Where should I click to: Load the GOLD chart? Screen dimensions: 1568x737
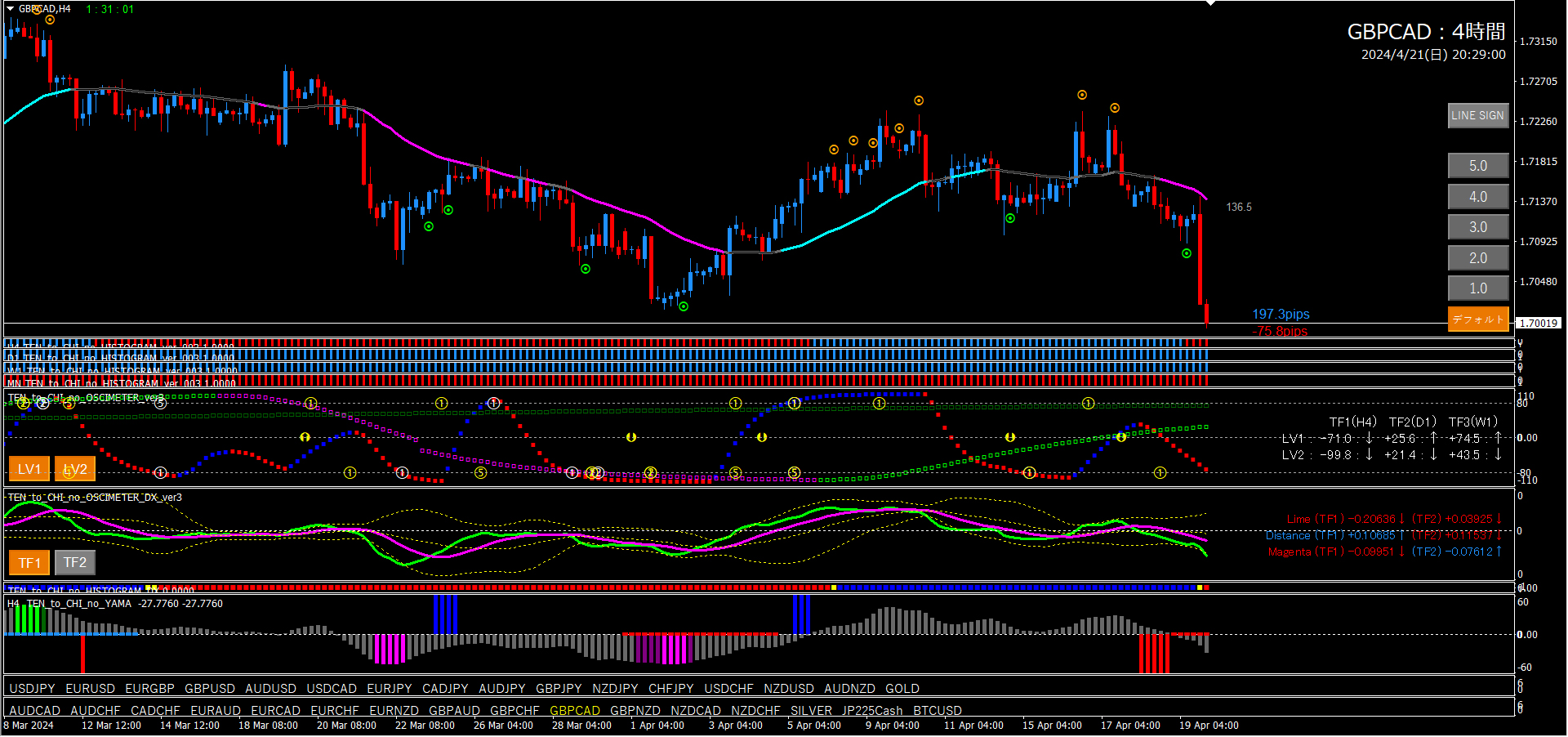pos(902,689)
